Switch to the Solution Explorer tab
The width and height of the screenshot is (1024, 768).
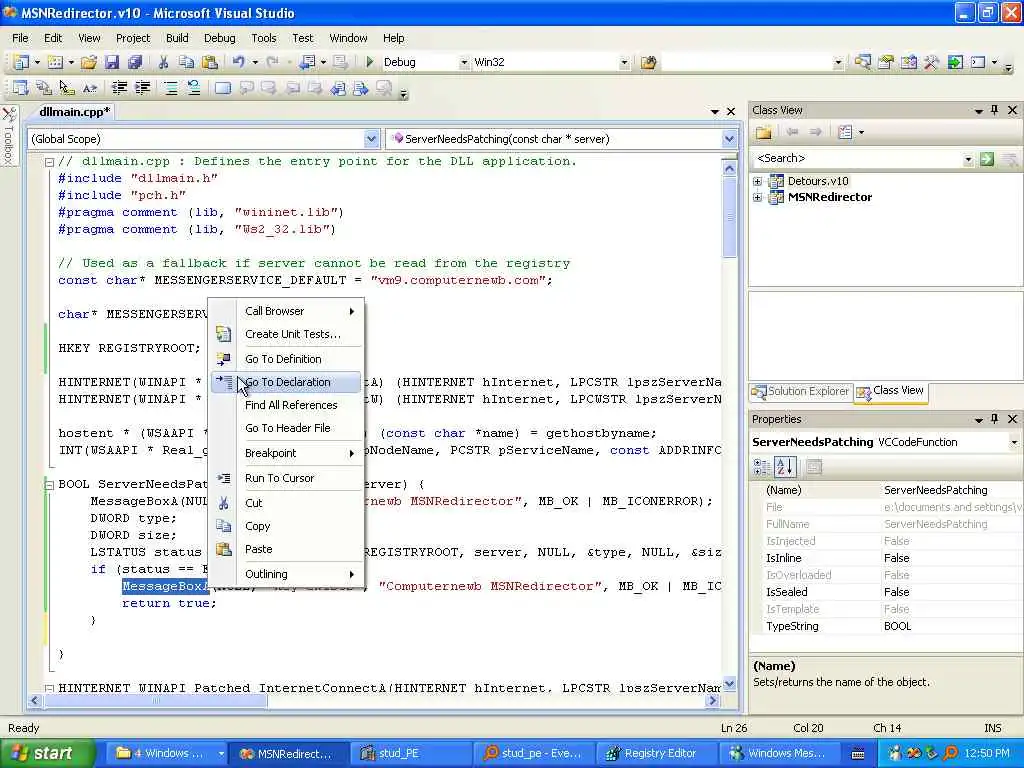(x=801, y=391)
